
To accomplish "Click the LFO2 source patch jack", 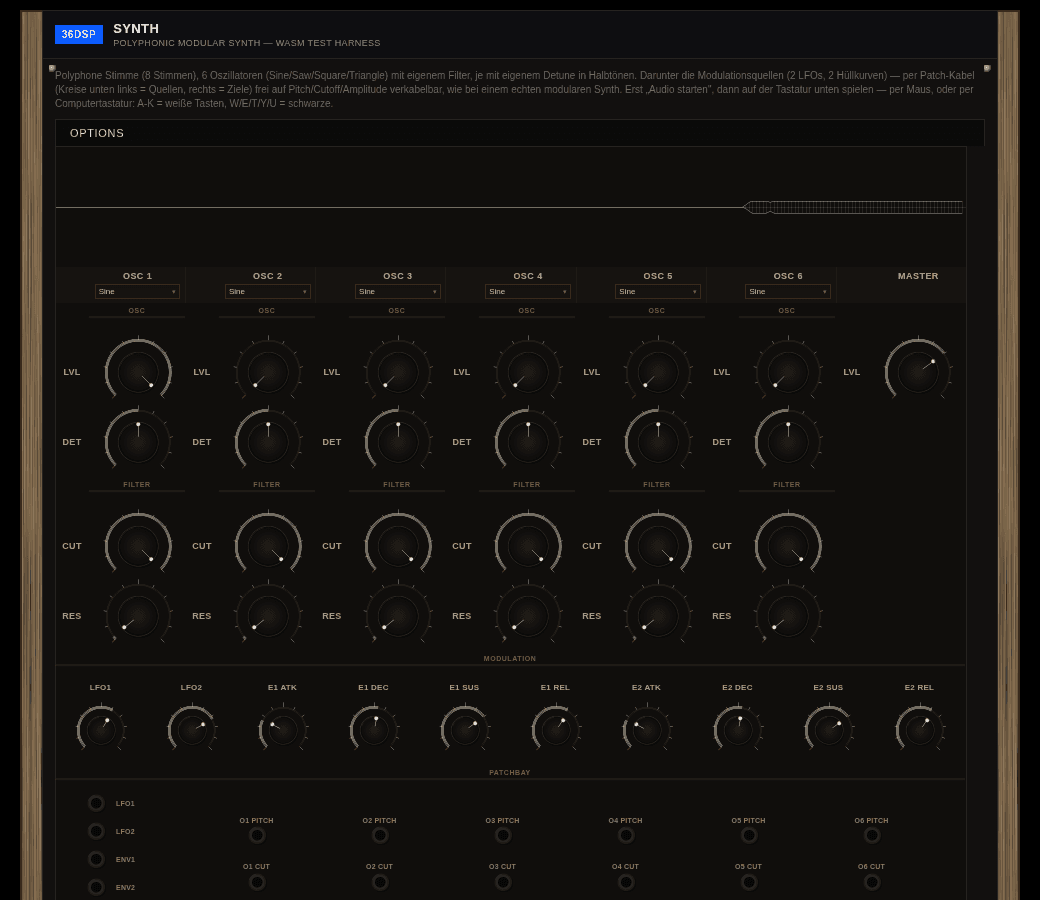I will 96,831.
